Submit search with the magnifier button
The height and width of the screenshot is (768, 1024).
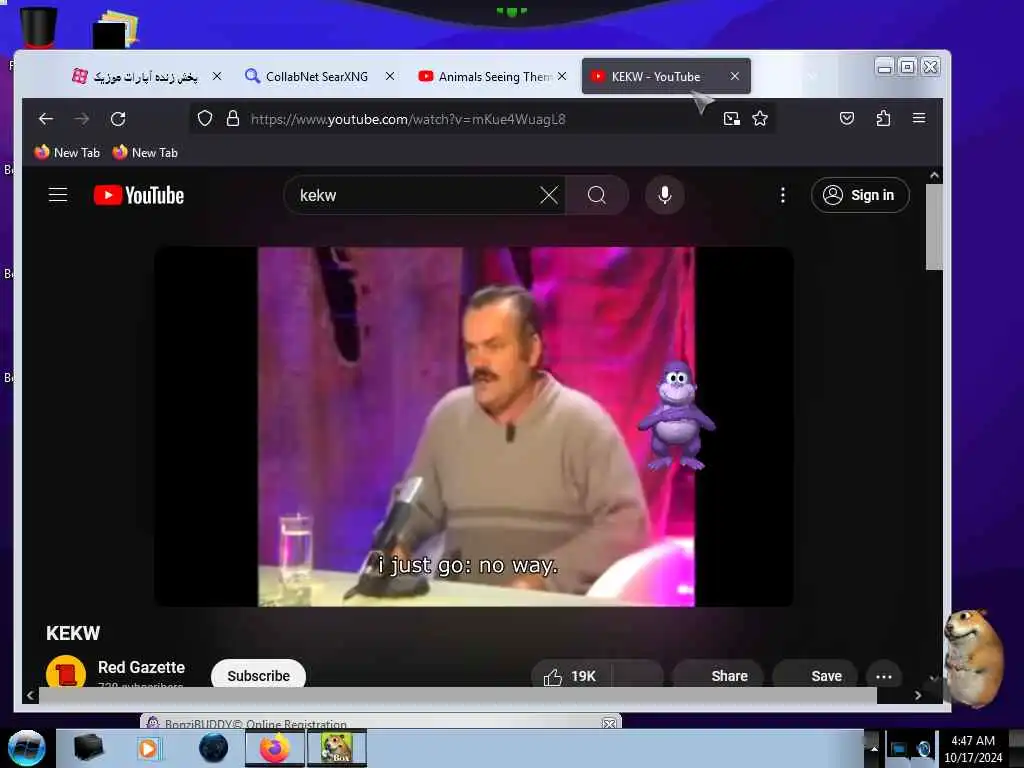[596, 195]
